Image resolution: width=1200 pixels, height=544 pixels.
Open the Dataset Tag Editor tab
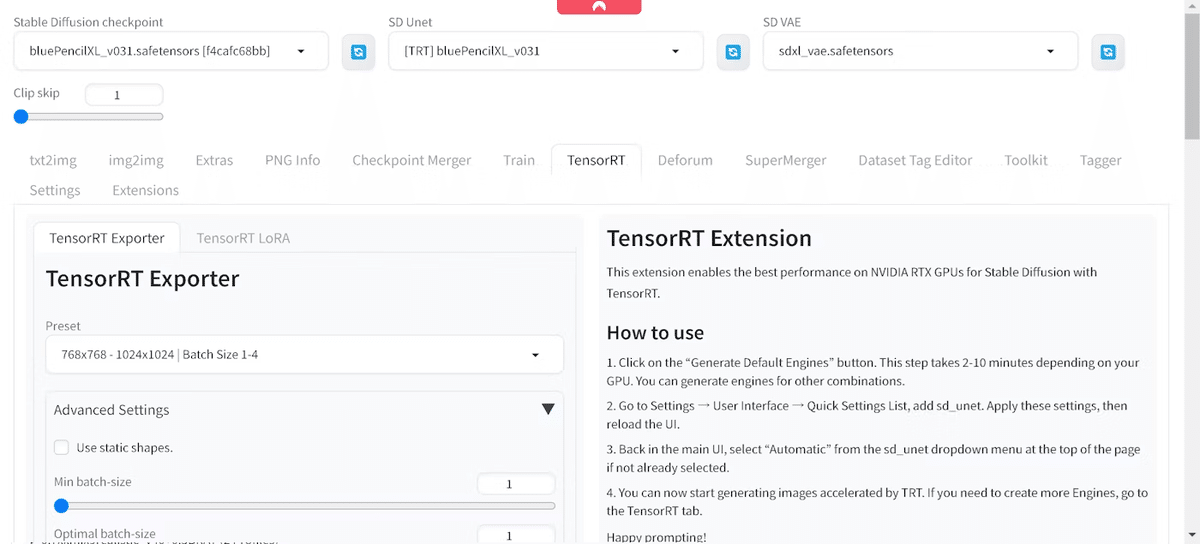point(915,160)
